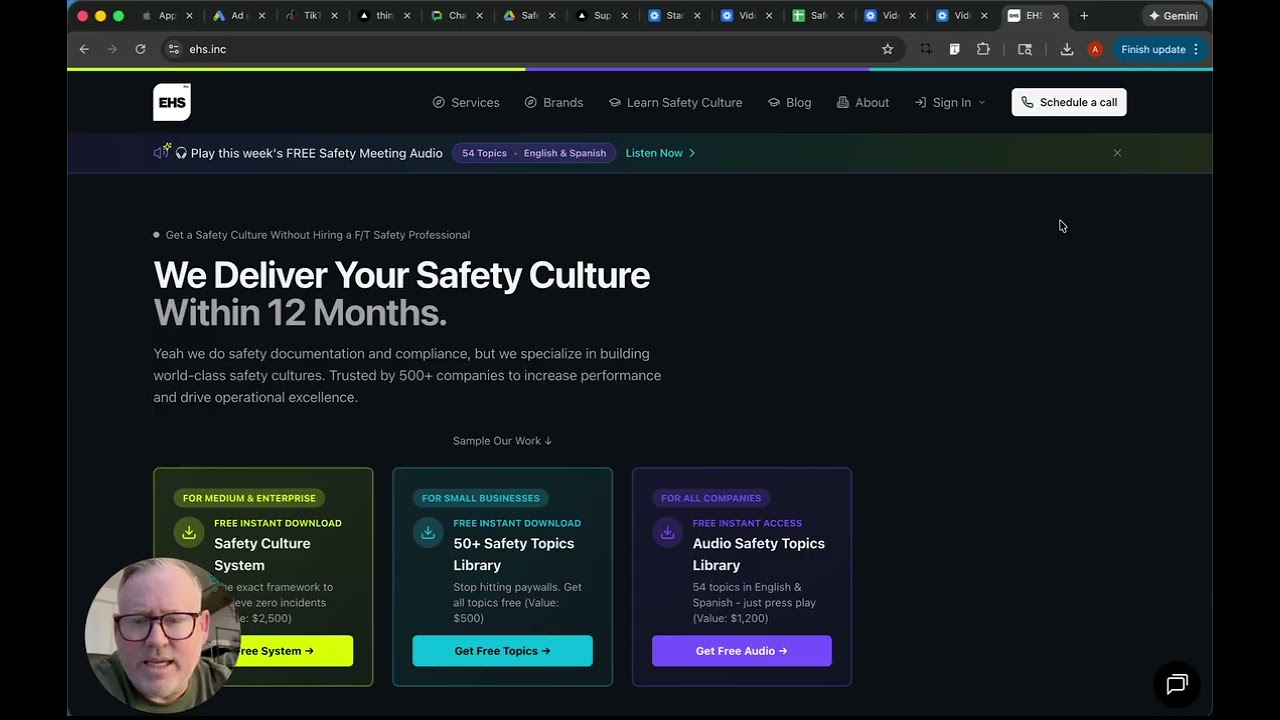This screenshot has height=720, width=1280.
Task: Click the 'We Deliver Your Safety Culture' heading
Action: point(402,275)
